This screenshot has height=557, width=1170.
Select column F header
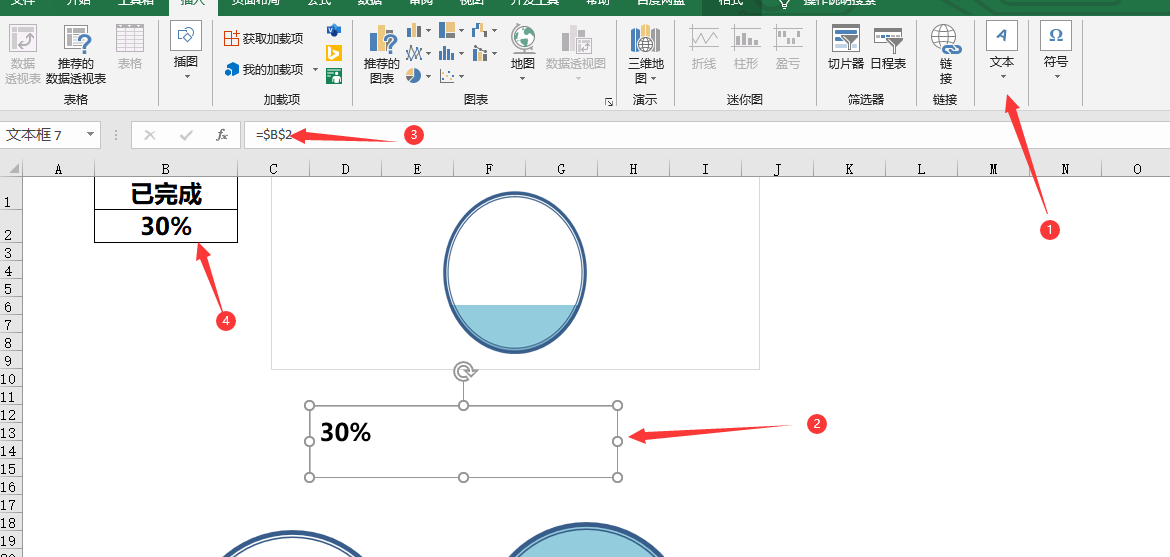click(489, 169)
